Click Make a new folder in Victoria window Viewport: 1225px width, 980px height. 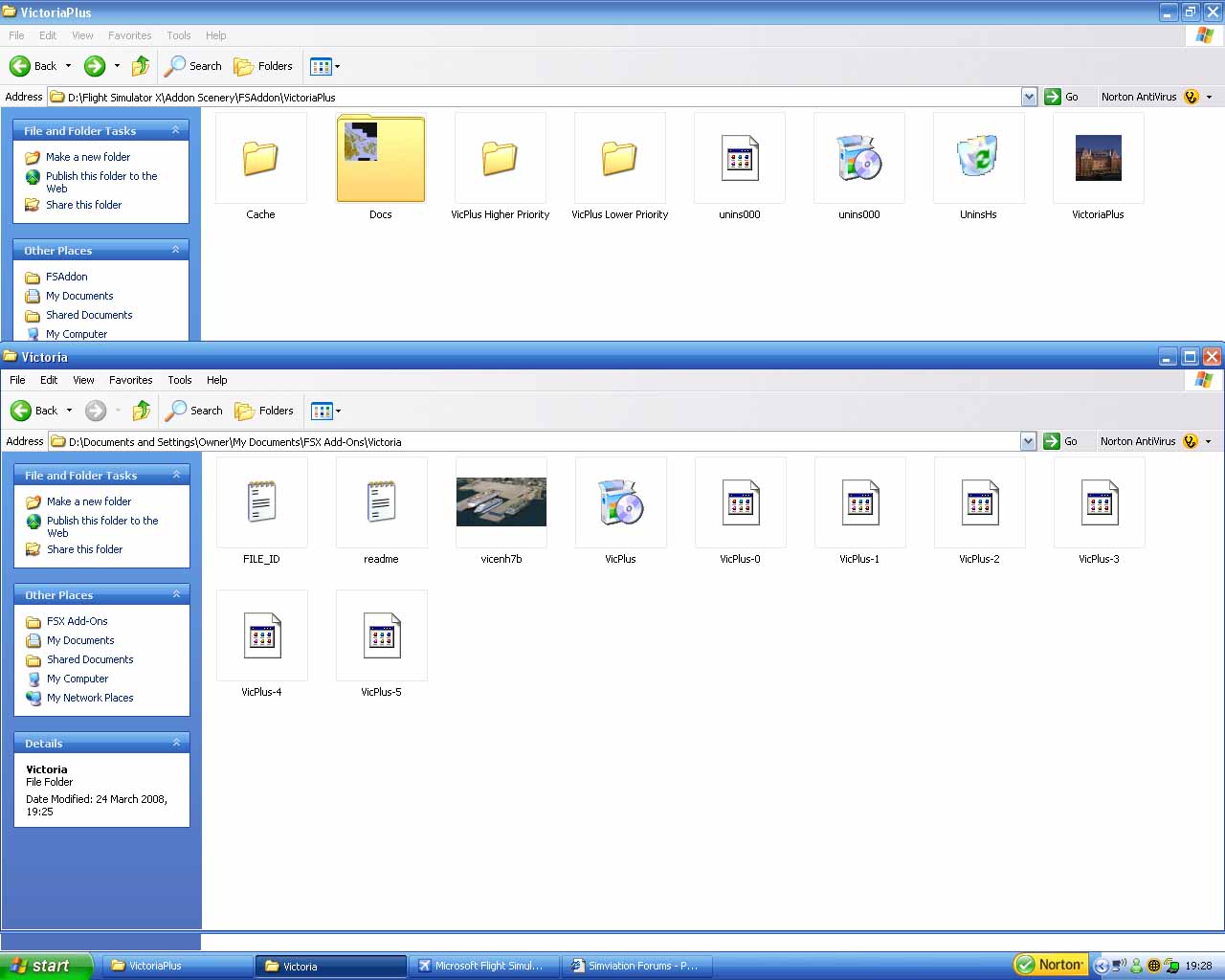point(89,501)
